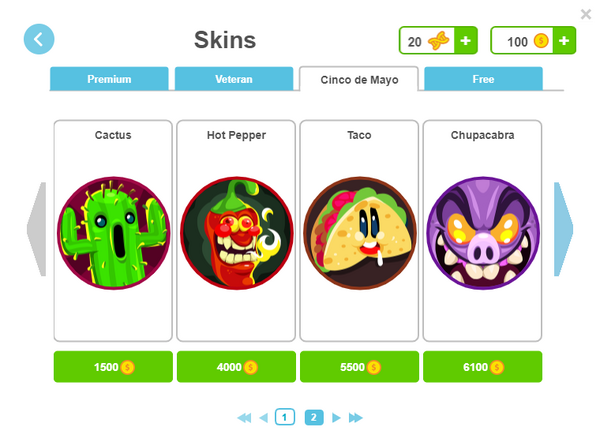Purchase Chupacabra for 6100 coins
Viewport: 600px width, 442px height.
(x=483, y=367)
